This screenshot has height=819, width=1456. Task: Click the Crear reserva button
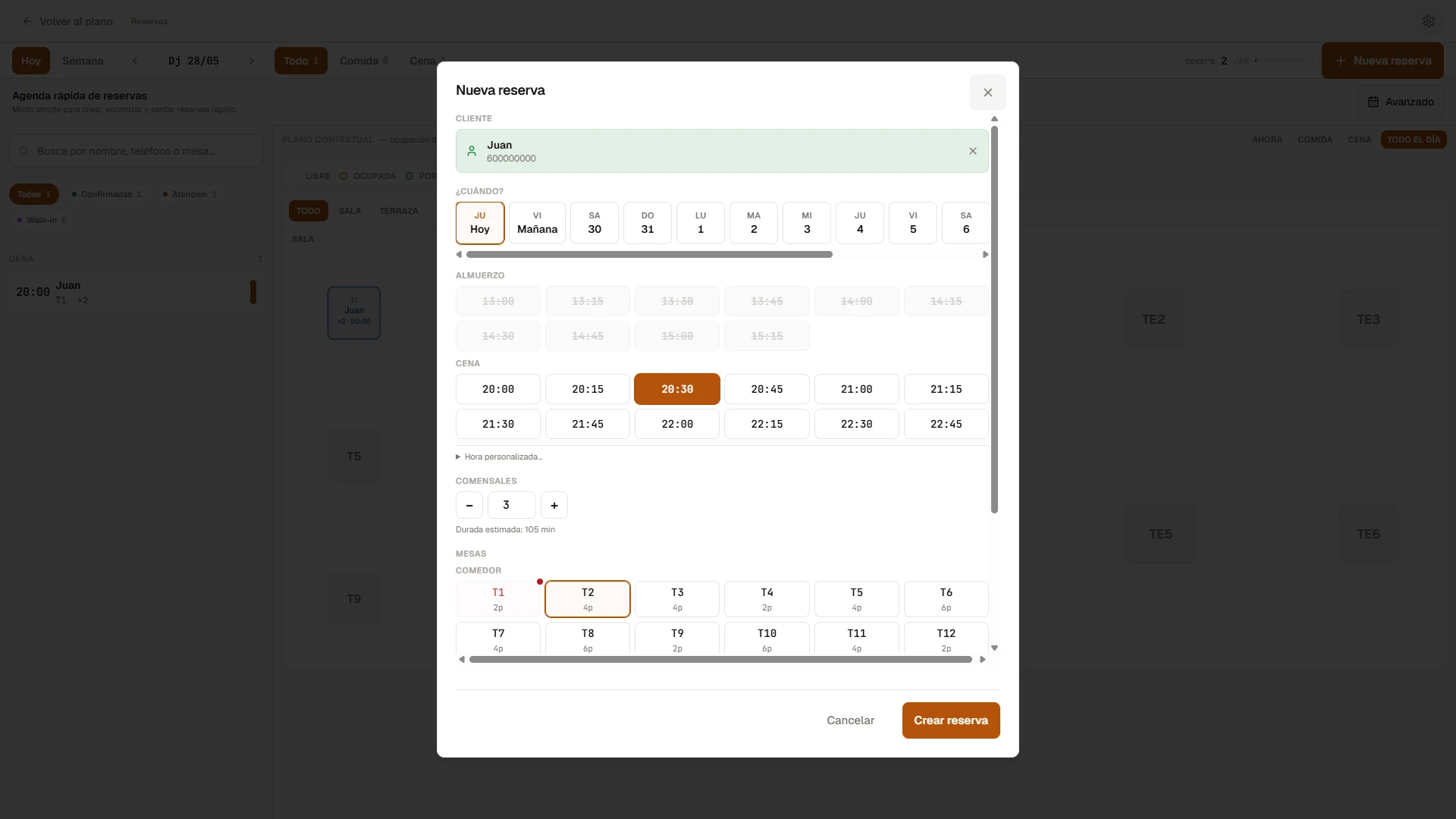click(x=951, y=720)
